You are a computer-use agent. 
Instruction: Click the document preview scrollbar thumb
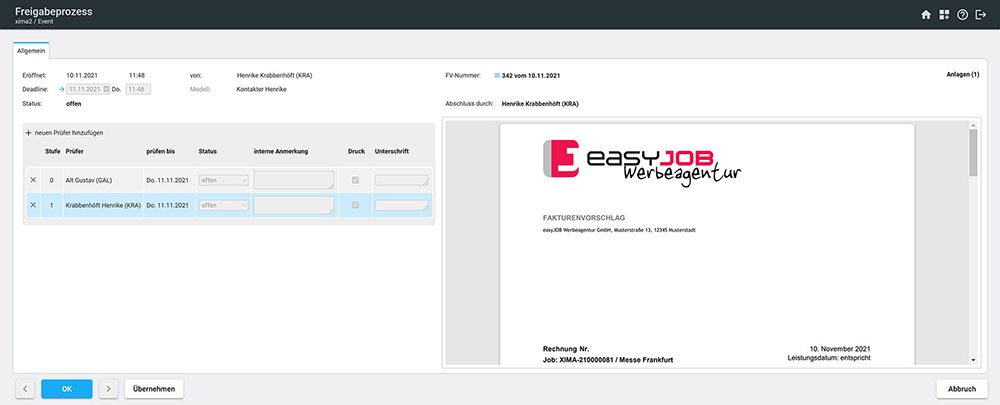point(973,152)
